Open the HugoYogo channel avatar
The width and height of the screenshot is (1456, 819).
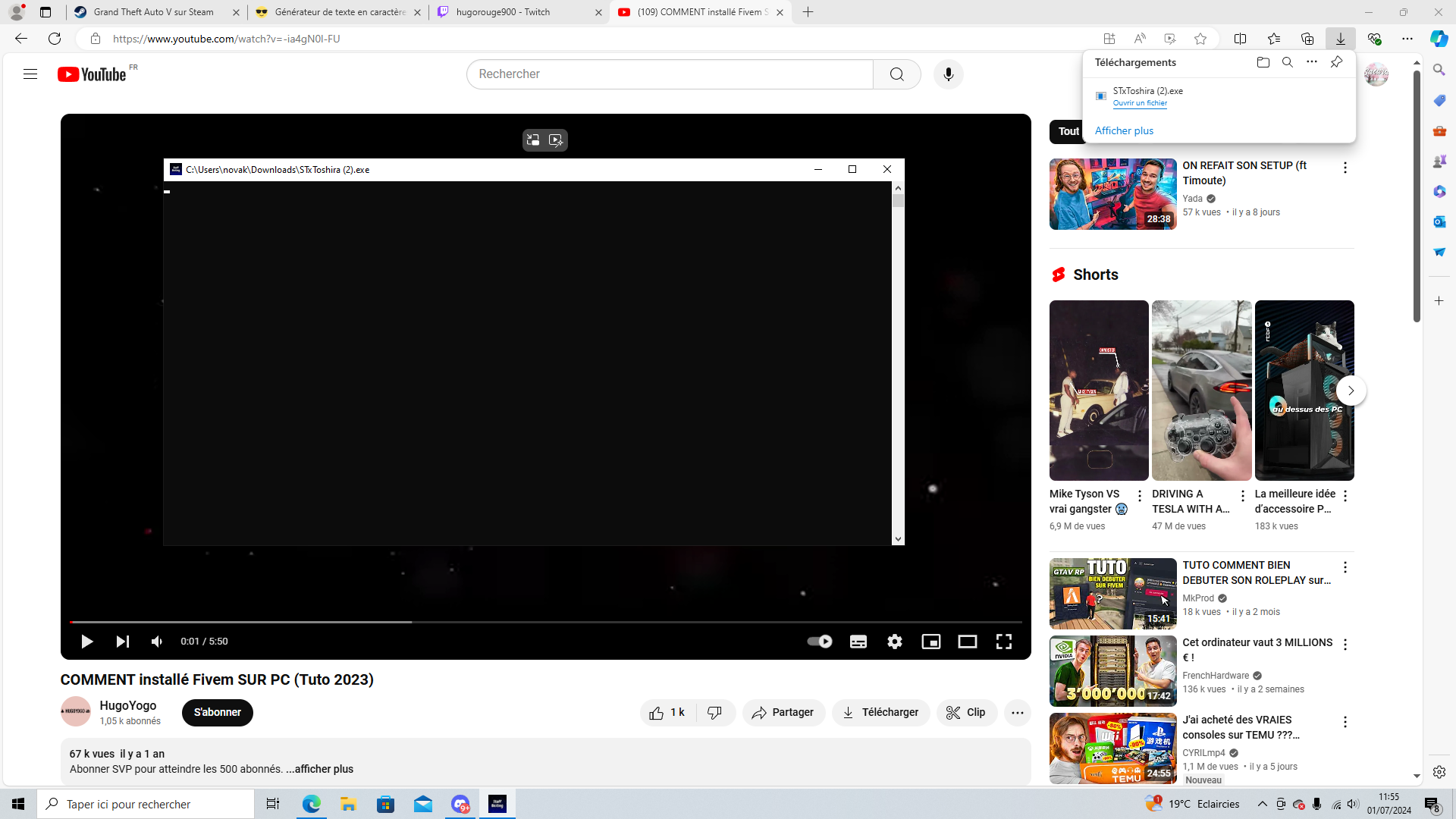click(76, 711)
